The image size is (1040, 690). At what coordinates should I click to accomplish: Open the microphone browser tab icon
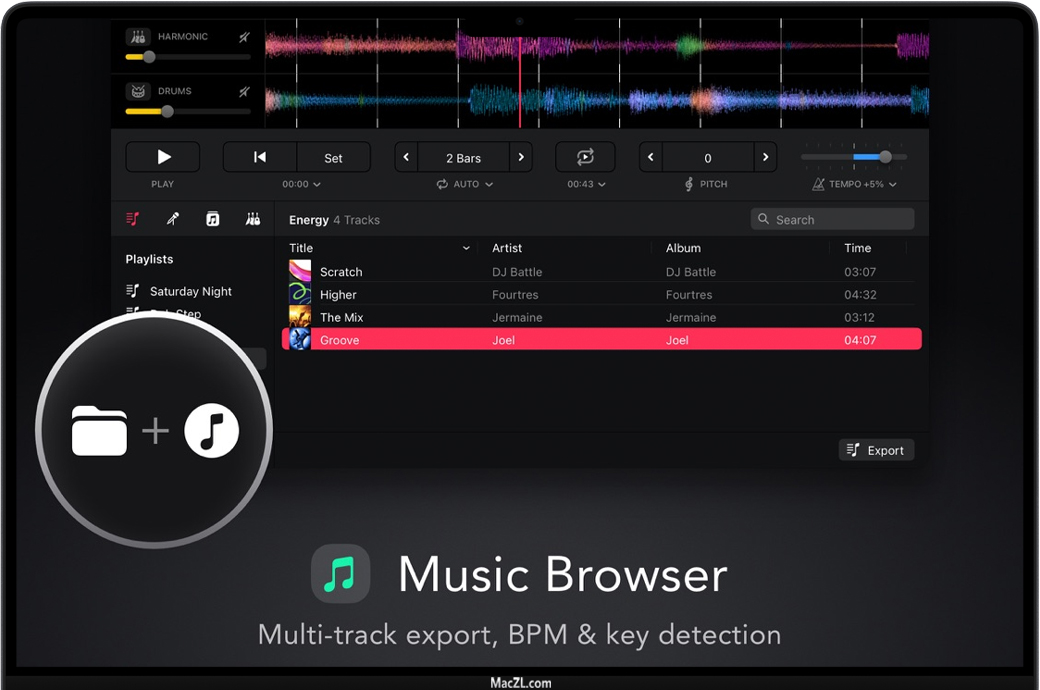172,219
